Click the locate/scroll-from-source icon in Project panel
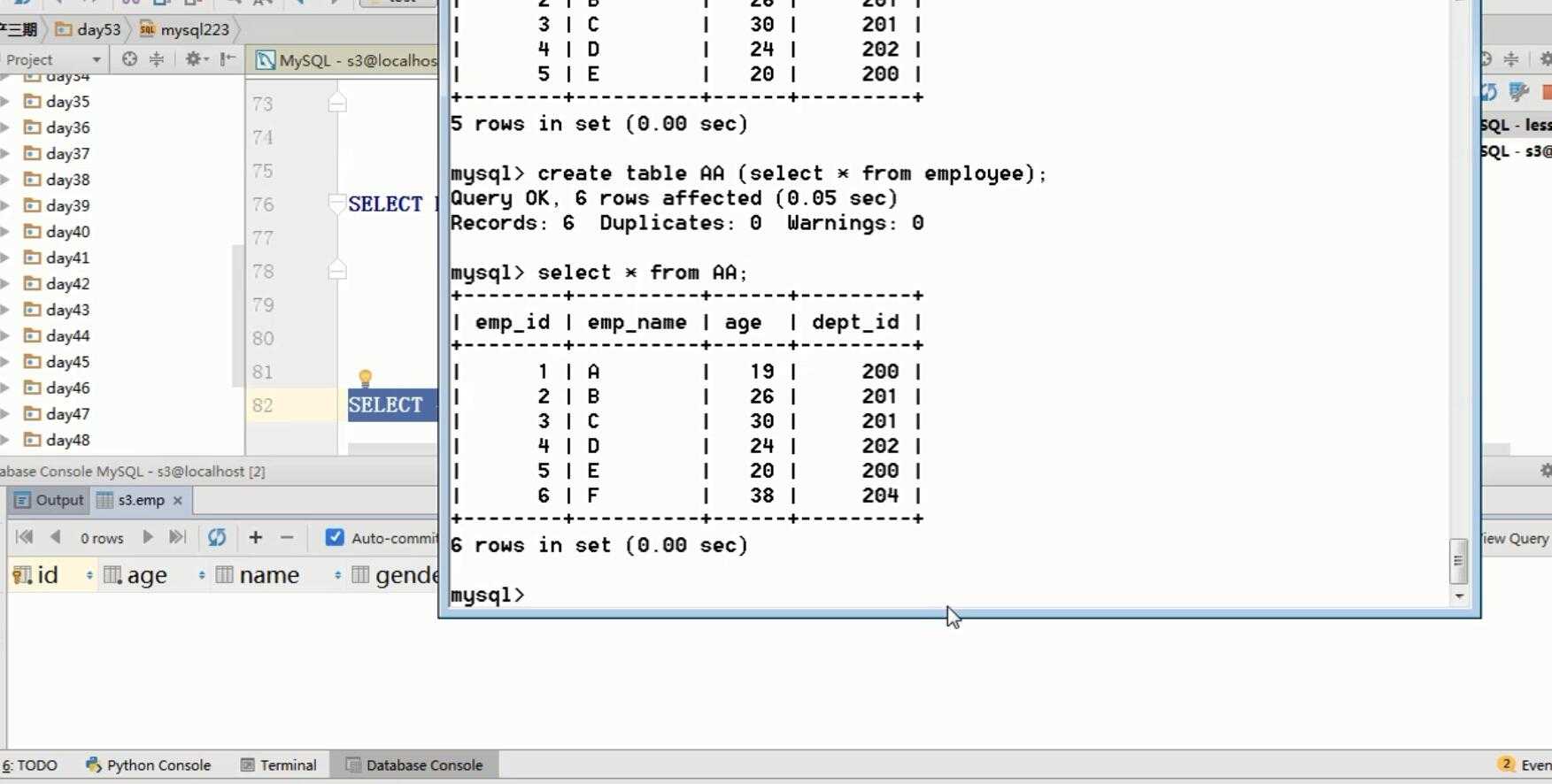1552x784 pixels. pyautogui.click(x=129, y=59)
